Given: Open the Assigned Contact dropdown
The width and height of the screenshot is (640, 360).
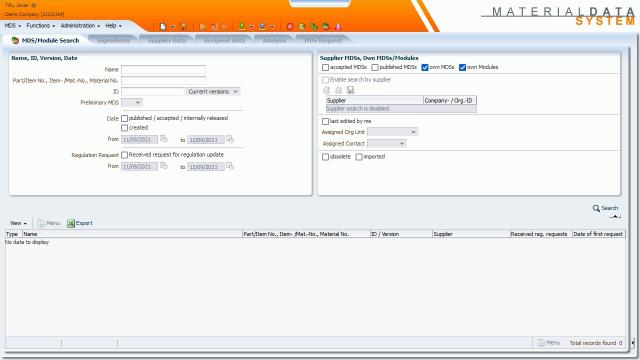Looking at the screenshot, I should [387, 143].
